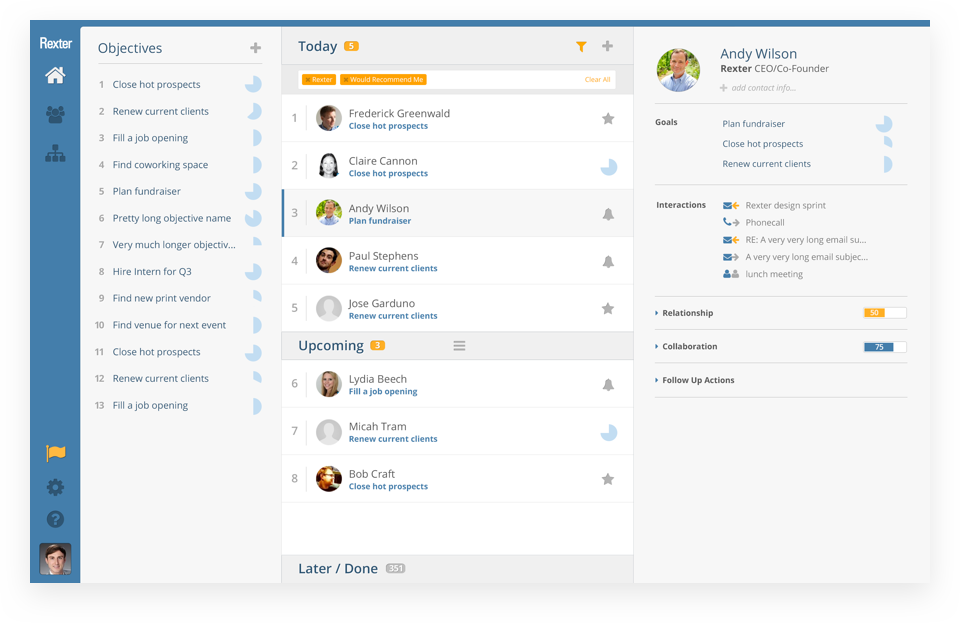Click Bob Craft's Close hot prospects link
Image resolution: width=960 pixels, height=623 pixels.
tap(388, 487)
